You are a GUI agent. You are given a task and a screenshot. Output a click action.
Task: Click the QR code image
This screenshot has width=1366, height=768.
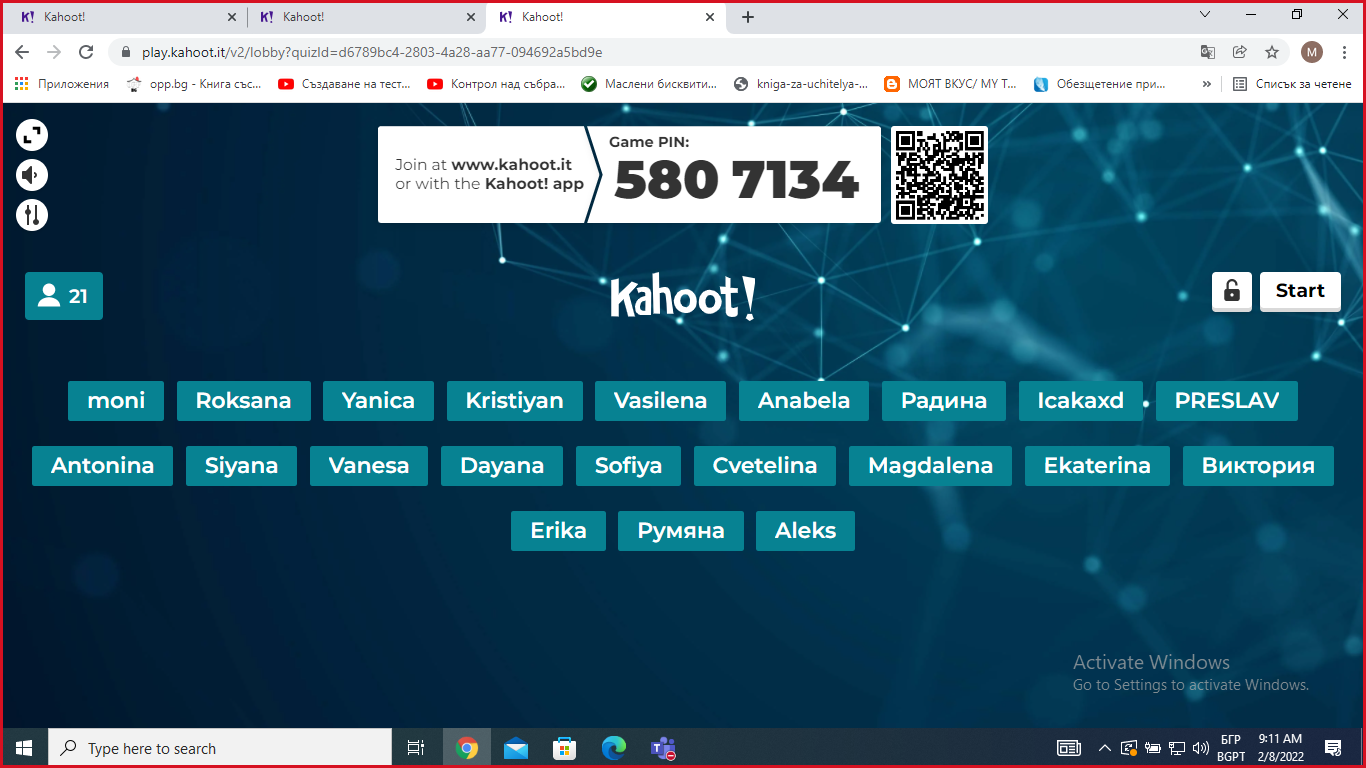tap(939, 175)
